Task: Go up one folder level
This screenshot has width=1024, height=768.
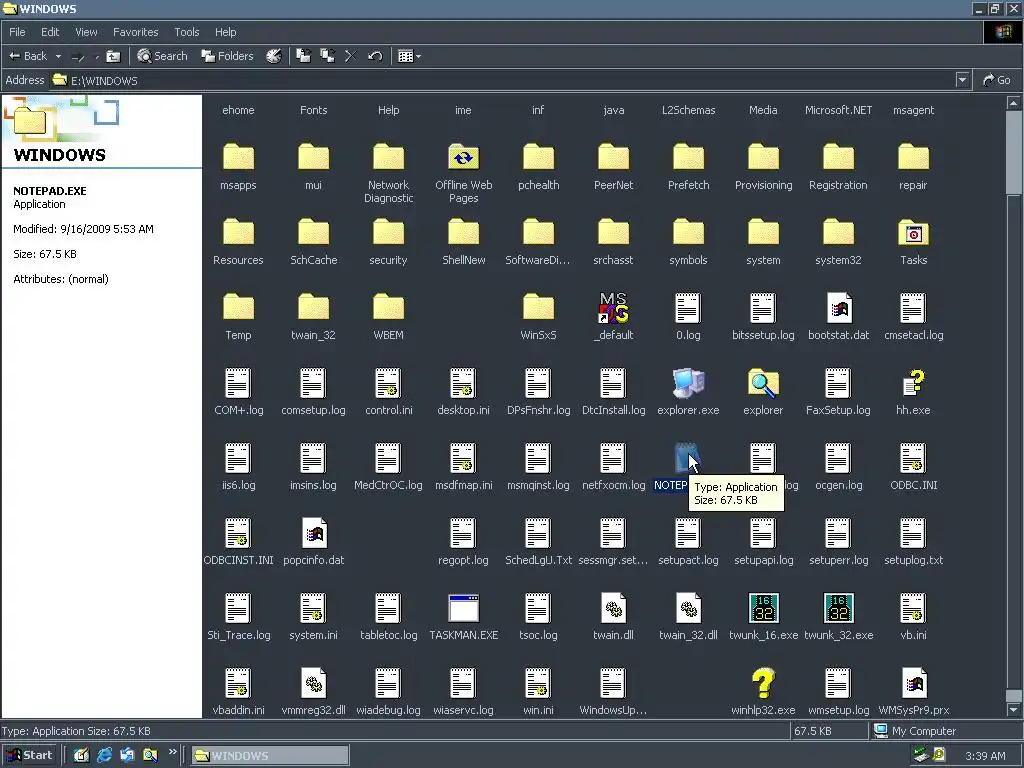Action: tap(113, 56)
